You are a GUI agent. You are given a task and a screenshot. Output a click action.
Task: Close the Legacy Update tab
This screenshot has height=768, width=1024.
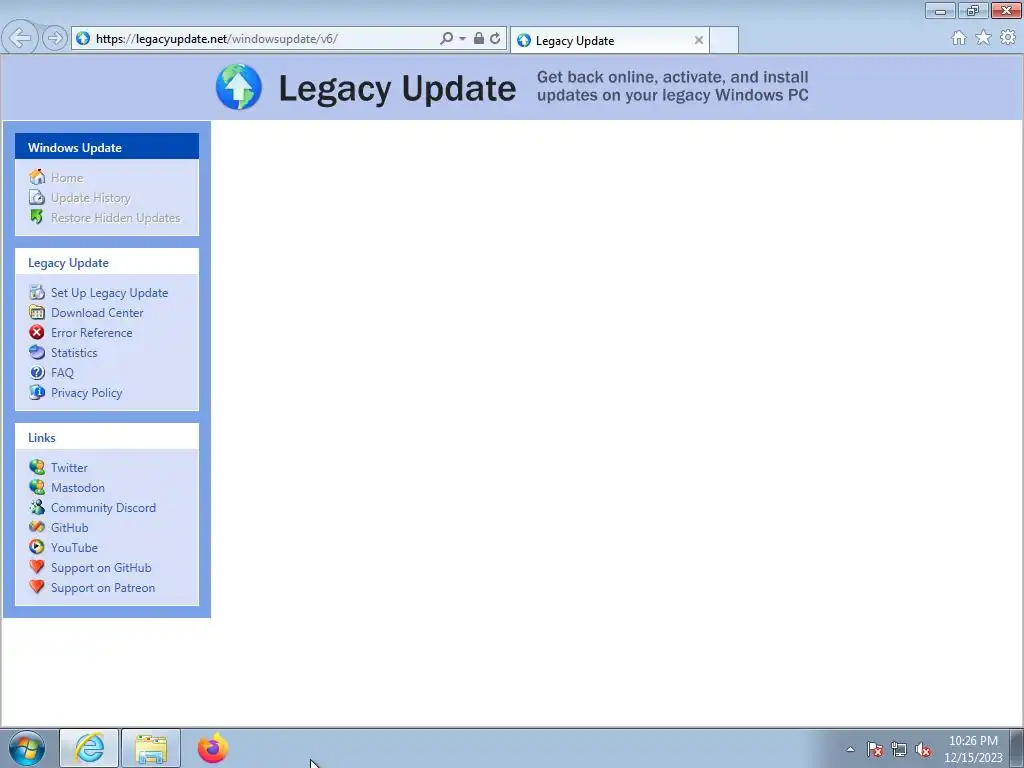699,40
